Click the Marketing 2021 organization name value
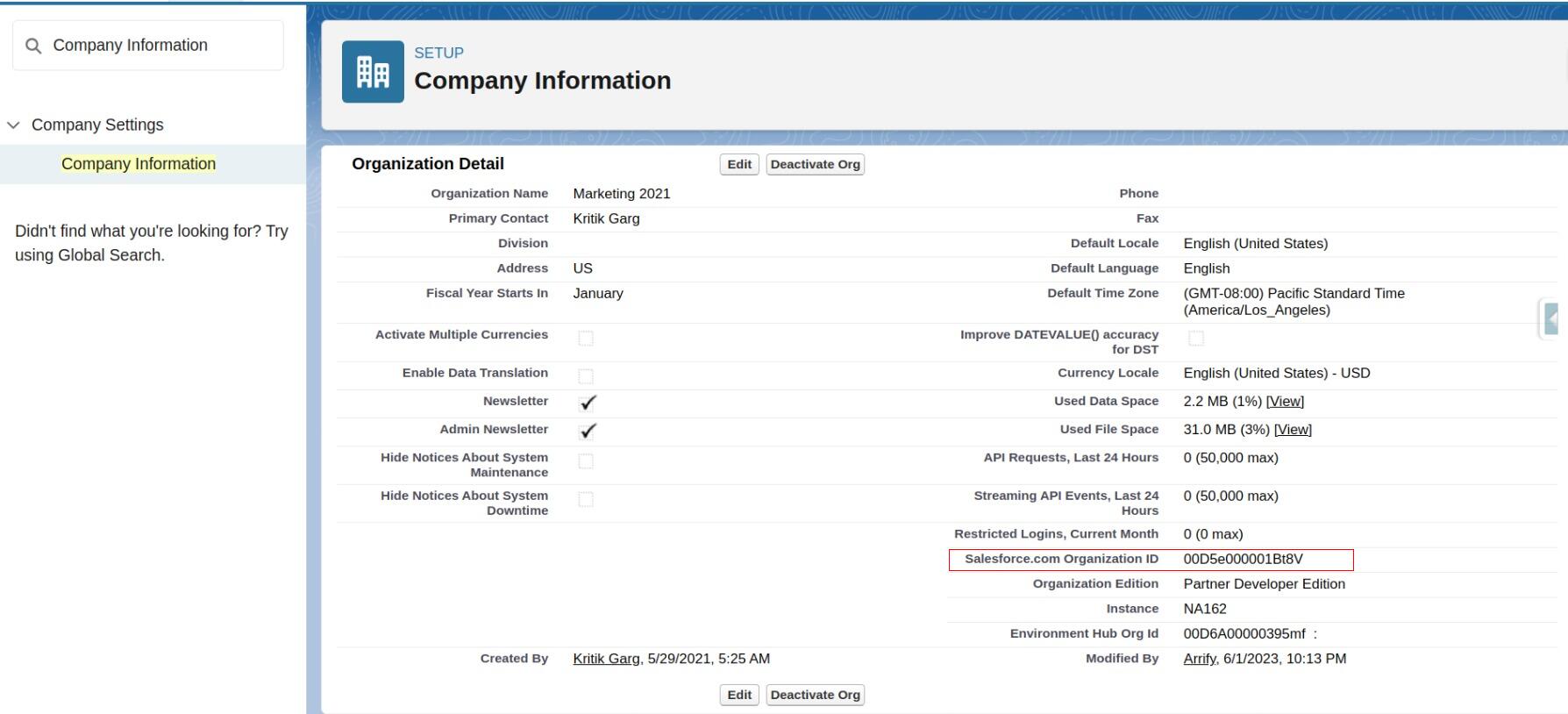Viewport: 1568px width, 714px height. pos(622,194)
